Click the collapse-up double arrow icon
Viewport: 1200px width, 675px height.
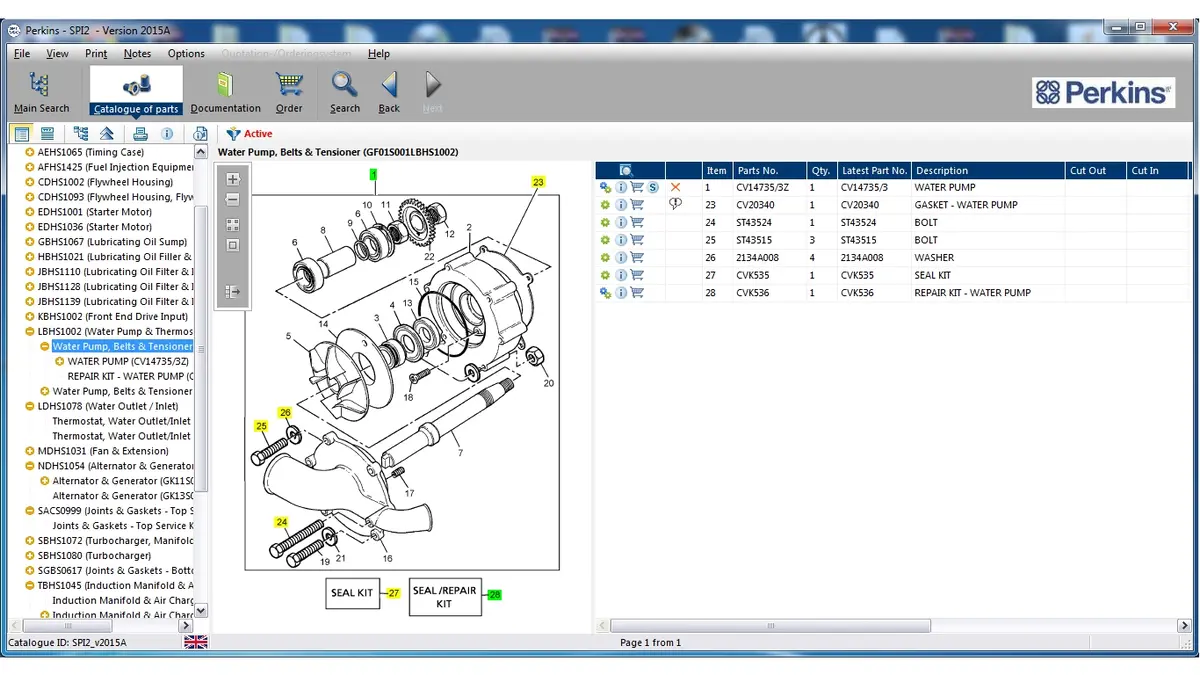click(106, 134)
